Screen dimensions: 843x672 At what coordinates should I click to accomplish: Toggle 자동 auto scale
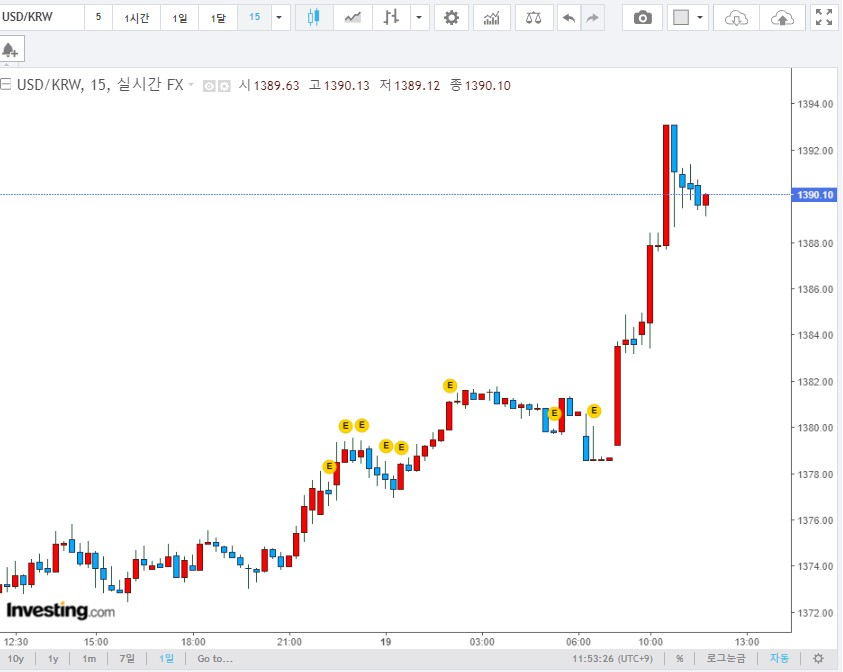(x=779, y=659)
